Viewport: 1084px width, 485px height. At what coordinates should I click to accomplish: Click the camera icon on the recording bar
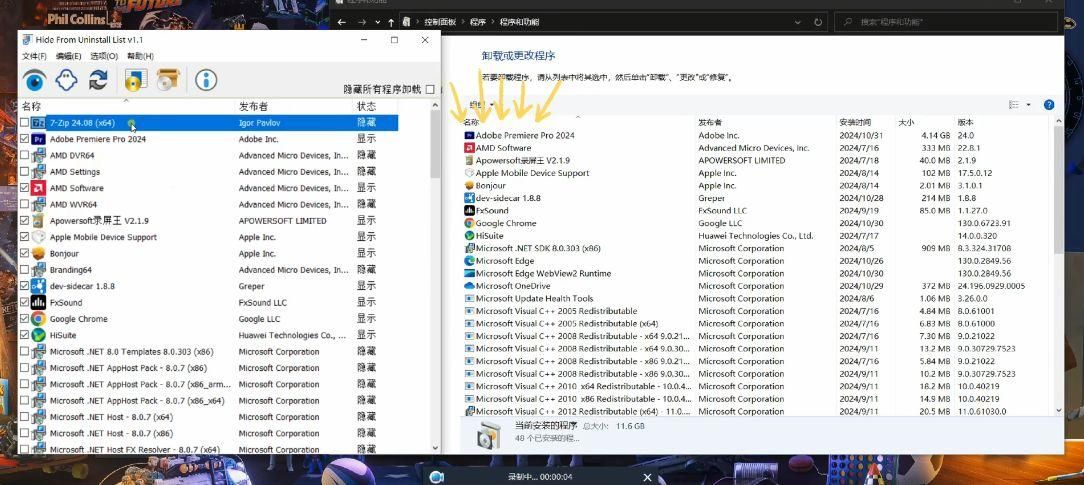coord(436,477)
